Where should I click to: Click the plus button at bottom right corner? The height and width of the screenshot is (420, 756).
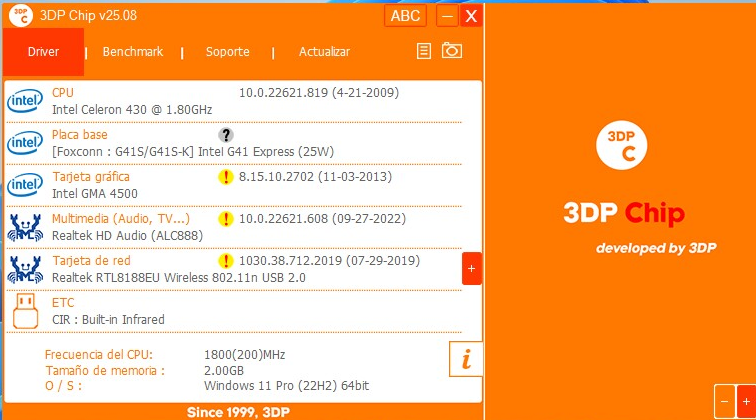[x=745, y=401]
